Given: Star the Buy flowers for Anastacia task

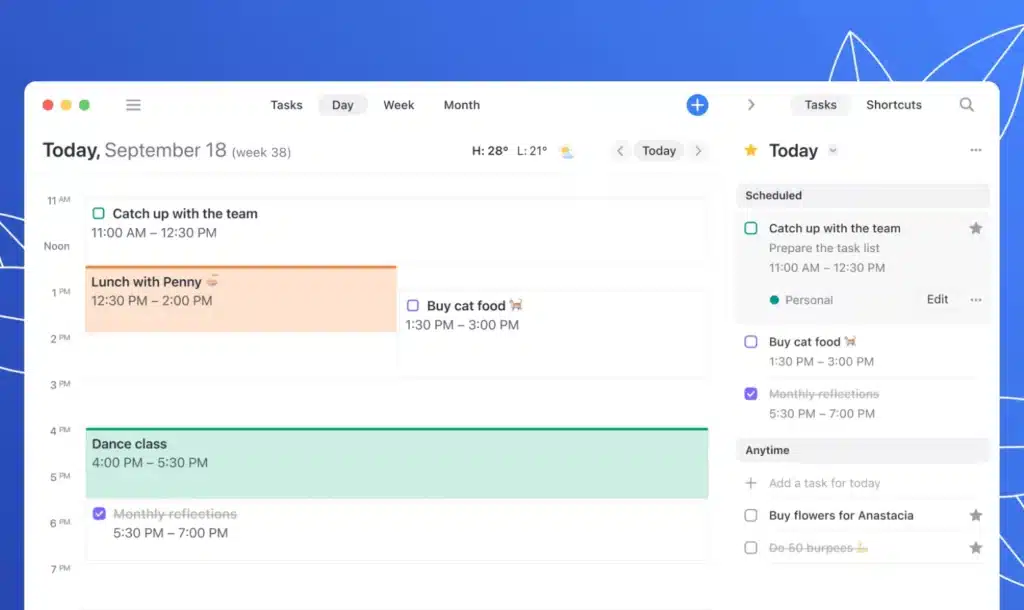Looking at the screenshot, I should click(976, 515).
